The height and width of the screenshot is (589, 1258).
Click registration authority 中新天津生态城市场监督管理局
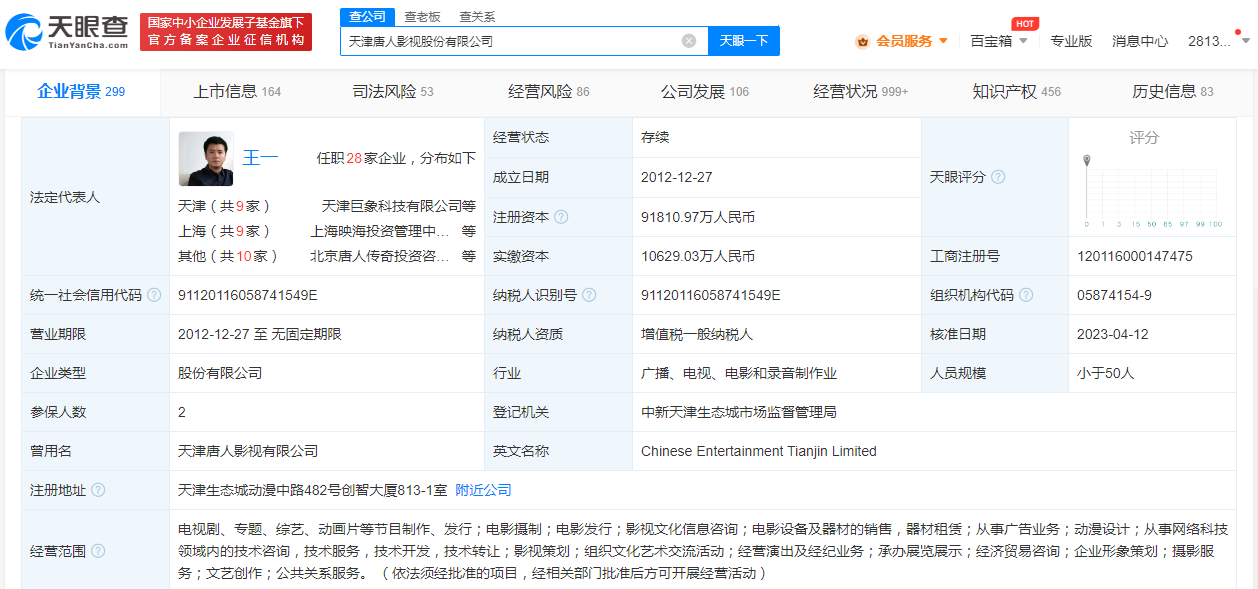739,412
